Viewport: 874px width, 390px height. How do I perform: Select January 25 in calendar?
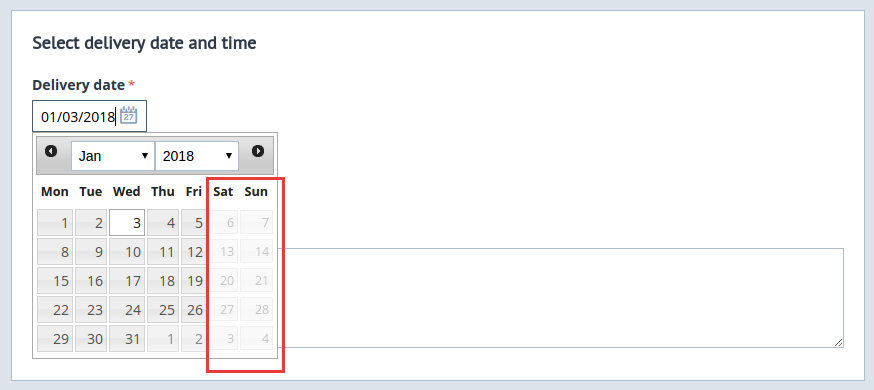(163, 310)
